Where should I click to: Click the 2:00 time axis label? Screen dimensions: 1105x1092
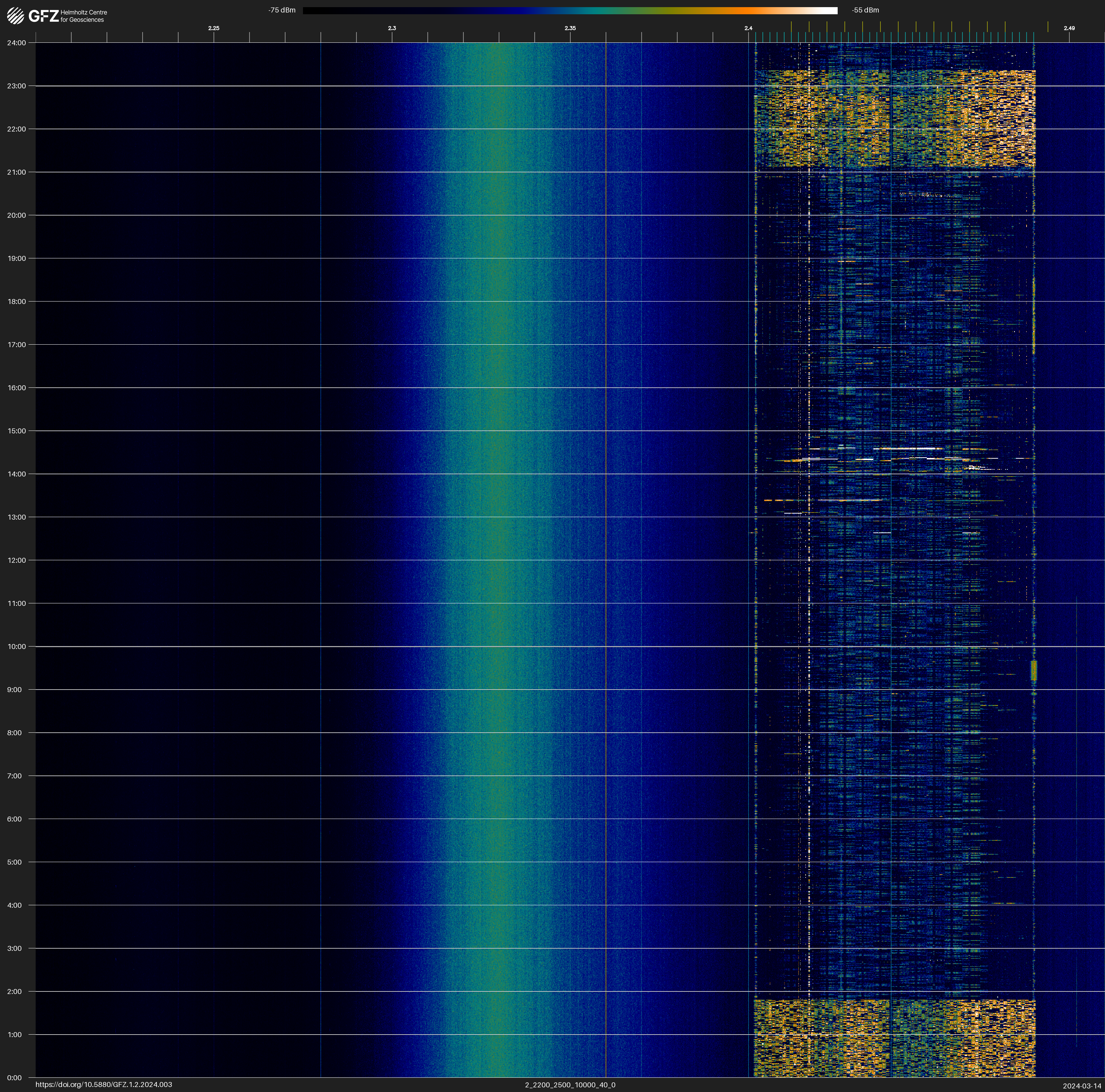[14, 991]
